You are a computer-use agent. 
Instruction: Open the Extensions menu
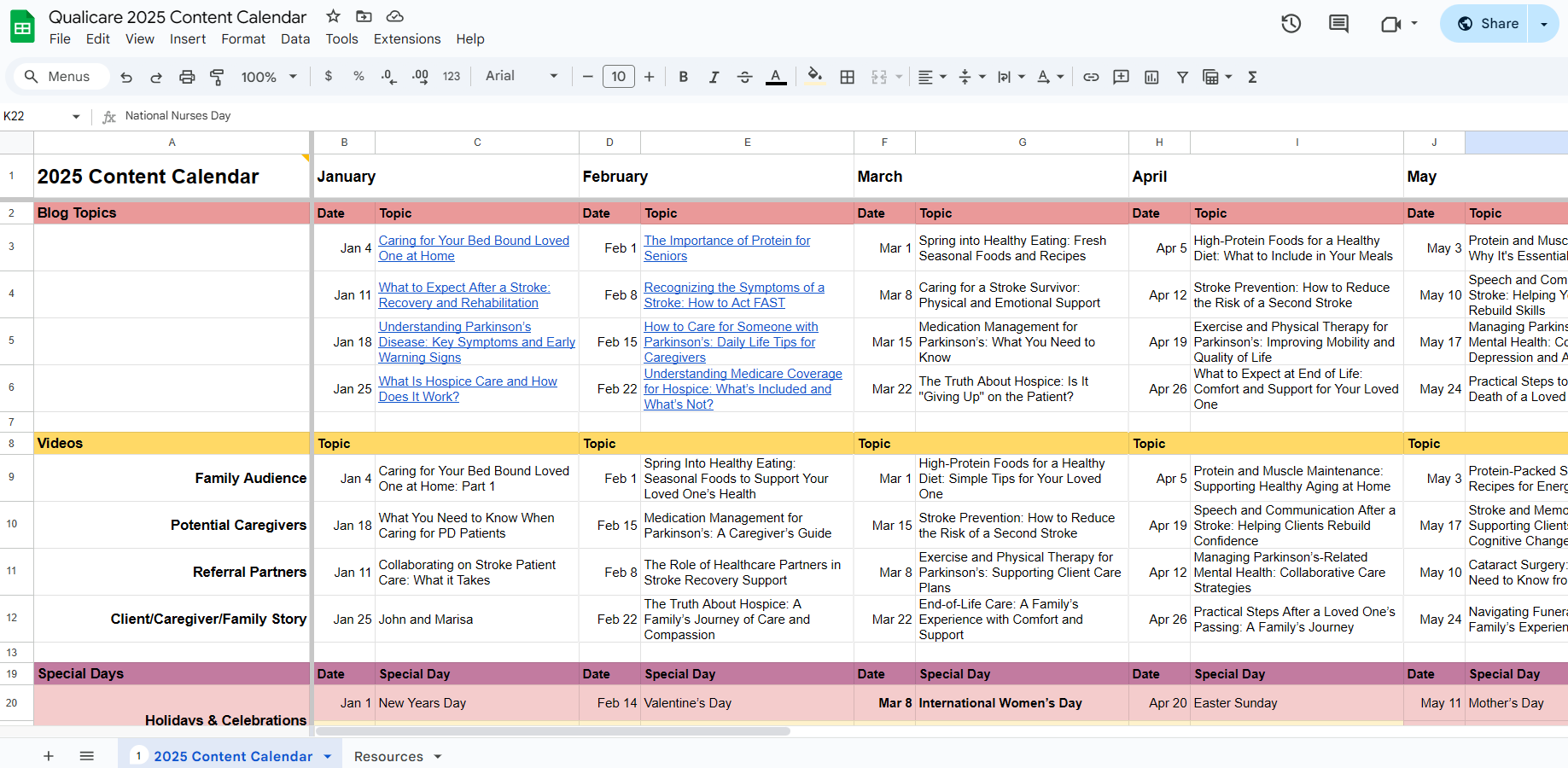407,39
